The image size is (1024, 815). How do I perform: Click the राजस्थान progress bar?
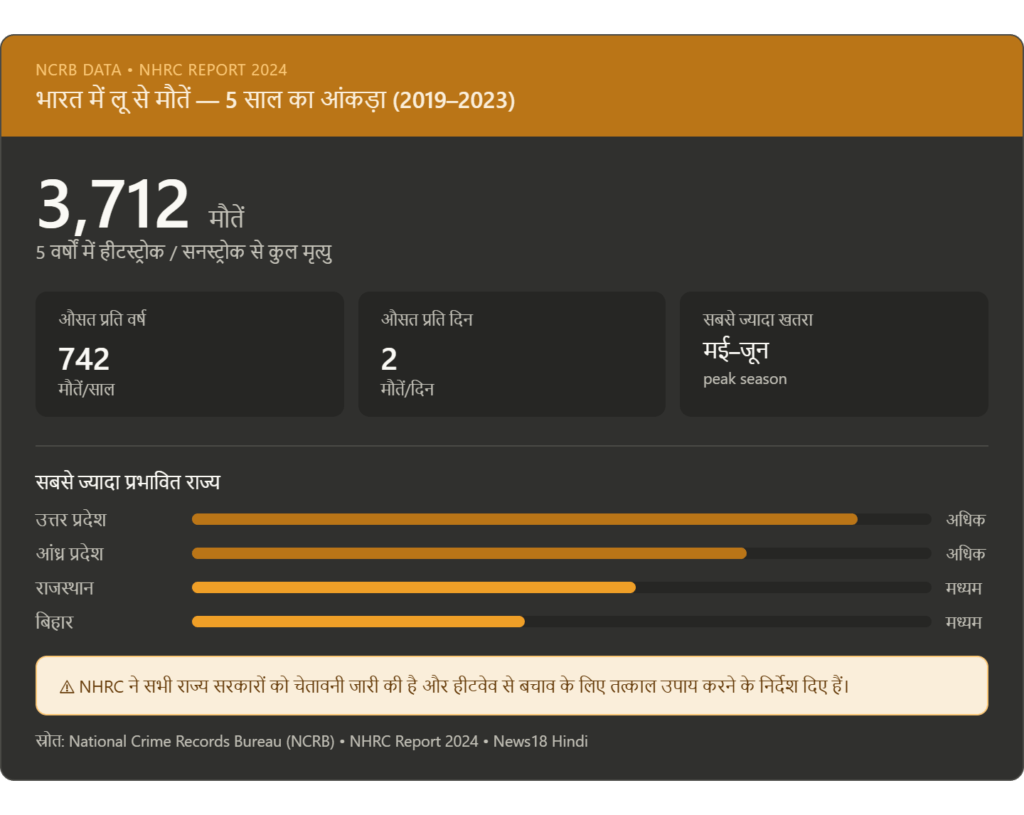[560, 587]
